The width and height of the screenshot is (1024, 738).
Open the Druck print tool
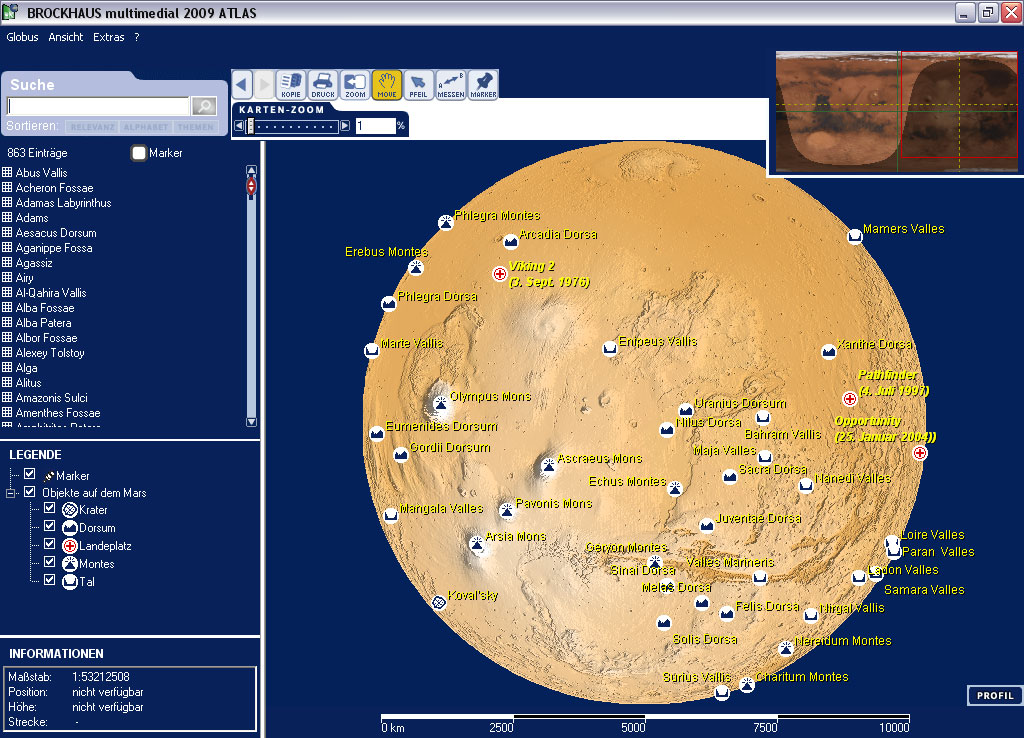(323, 84)
